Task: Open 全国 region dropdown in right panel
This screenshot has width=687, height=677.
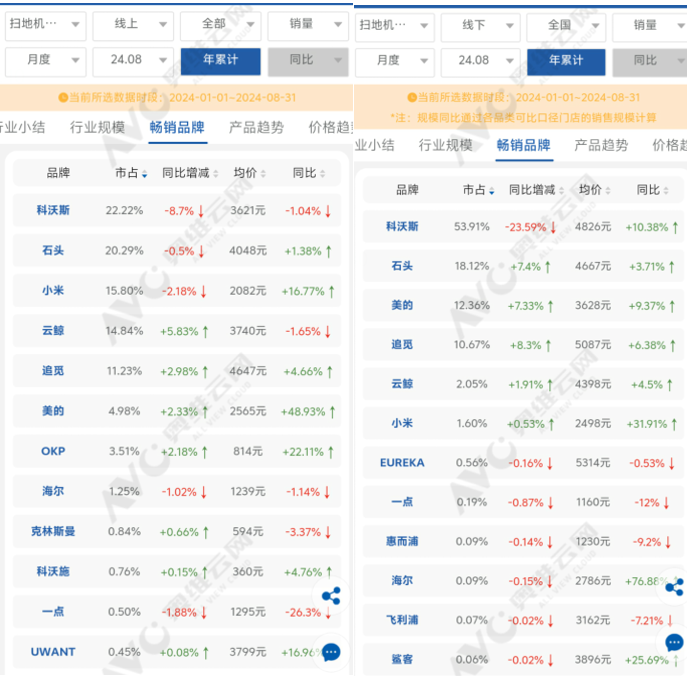Action: [566, 26]
